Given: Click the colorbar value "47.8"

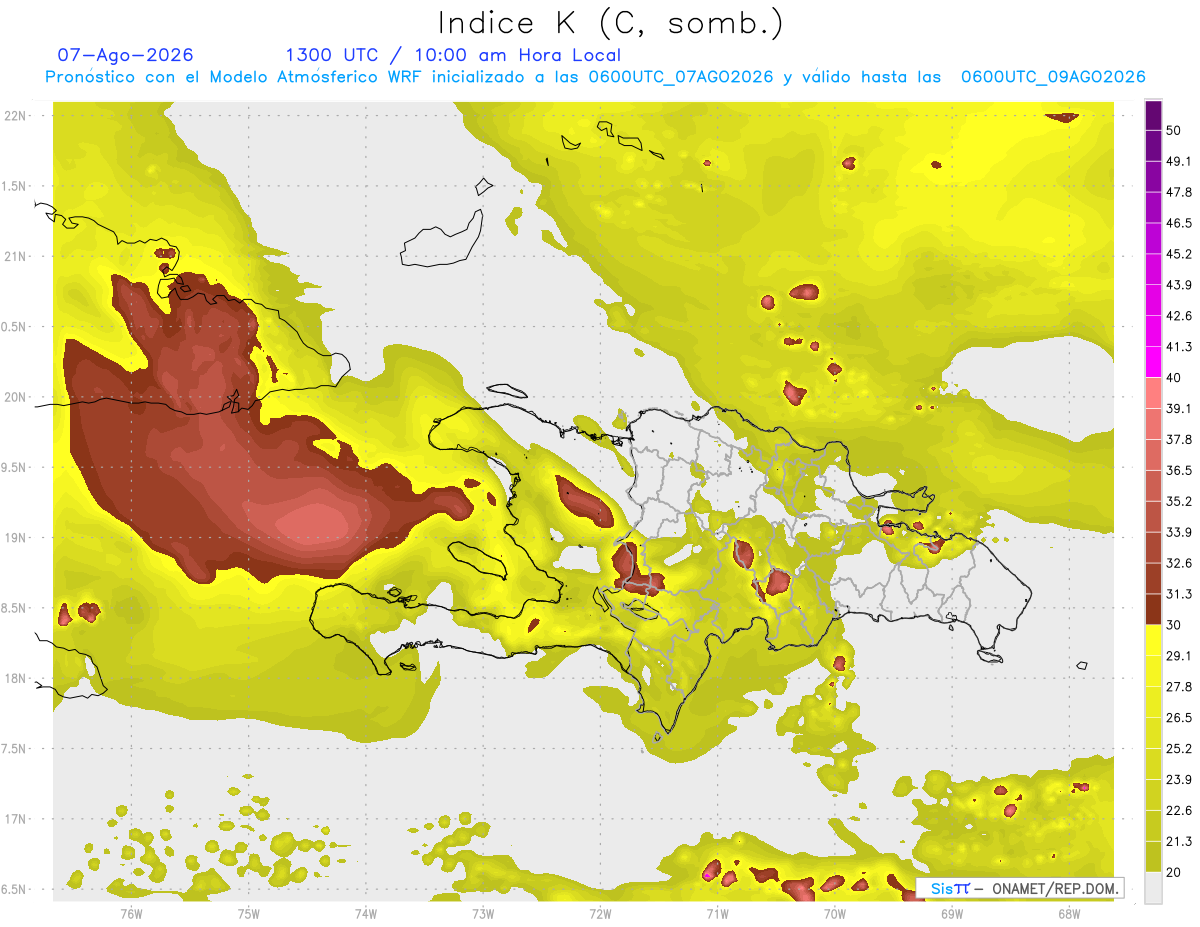Looking at the screenshot, I should (1179, 192).
